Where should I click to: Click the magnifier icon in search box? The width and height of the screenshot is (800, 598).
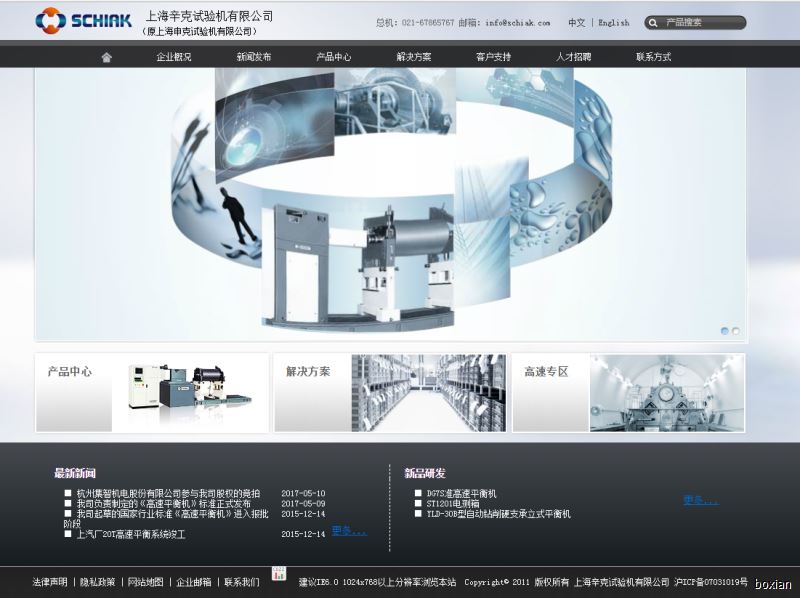654,22
